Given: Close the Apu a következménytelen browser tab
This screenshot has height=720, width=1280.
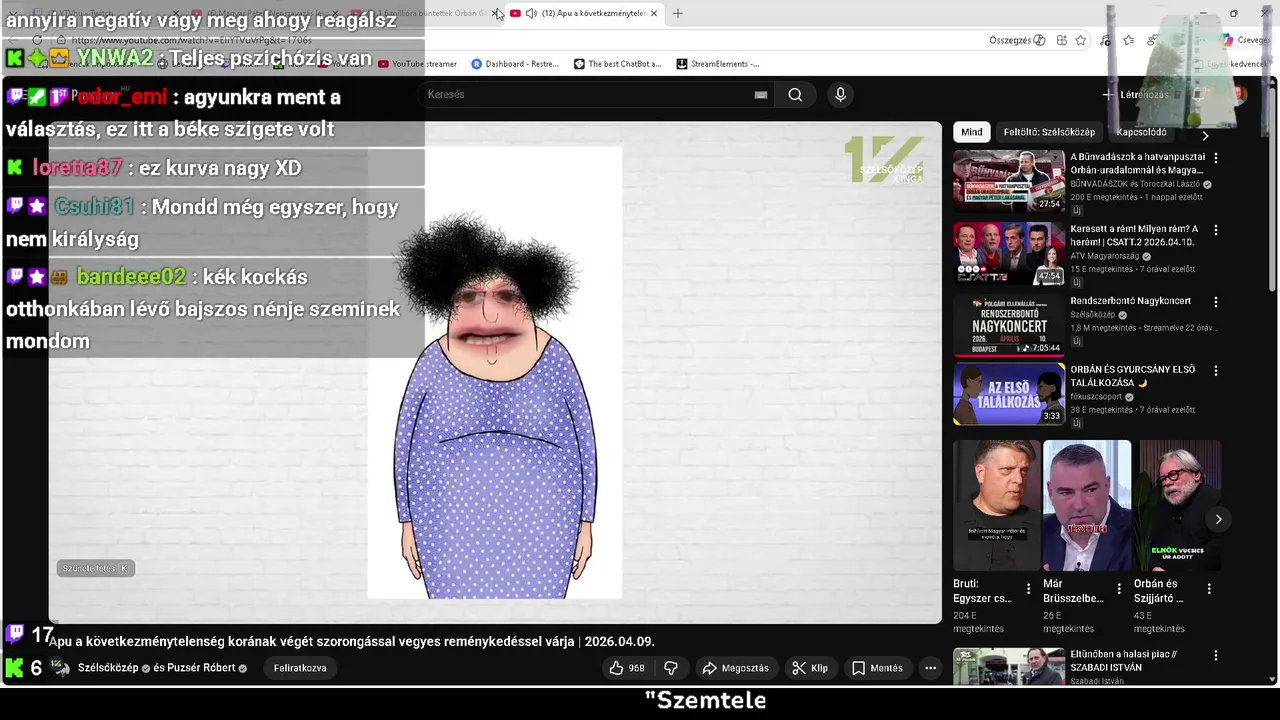Looking at the screenshot, I should pyautogui.click(x=654, y=13).
